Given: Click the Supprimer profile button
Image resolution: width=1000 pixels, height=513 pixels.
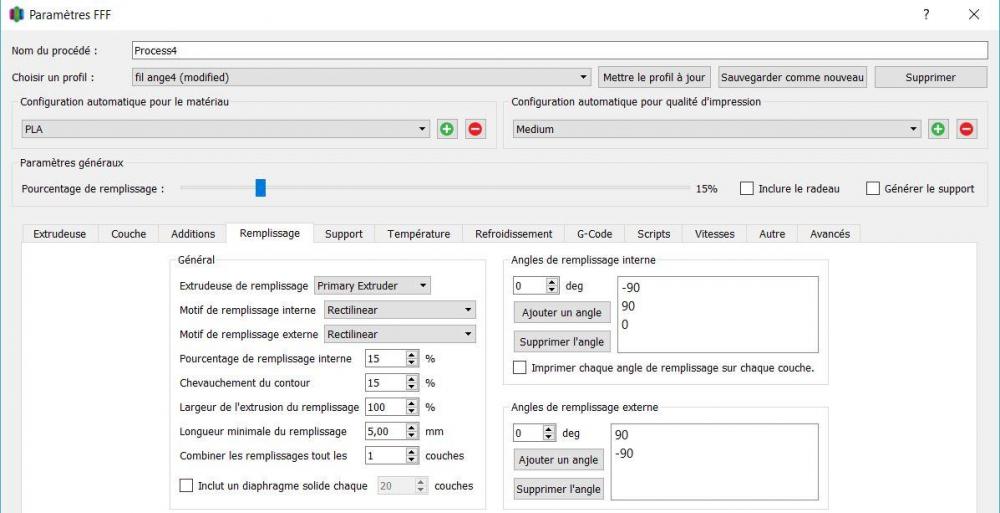Looking at the screenshot, I should click(x=930, y=77).
